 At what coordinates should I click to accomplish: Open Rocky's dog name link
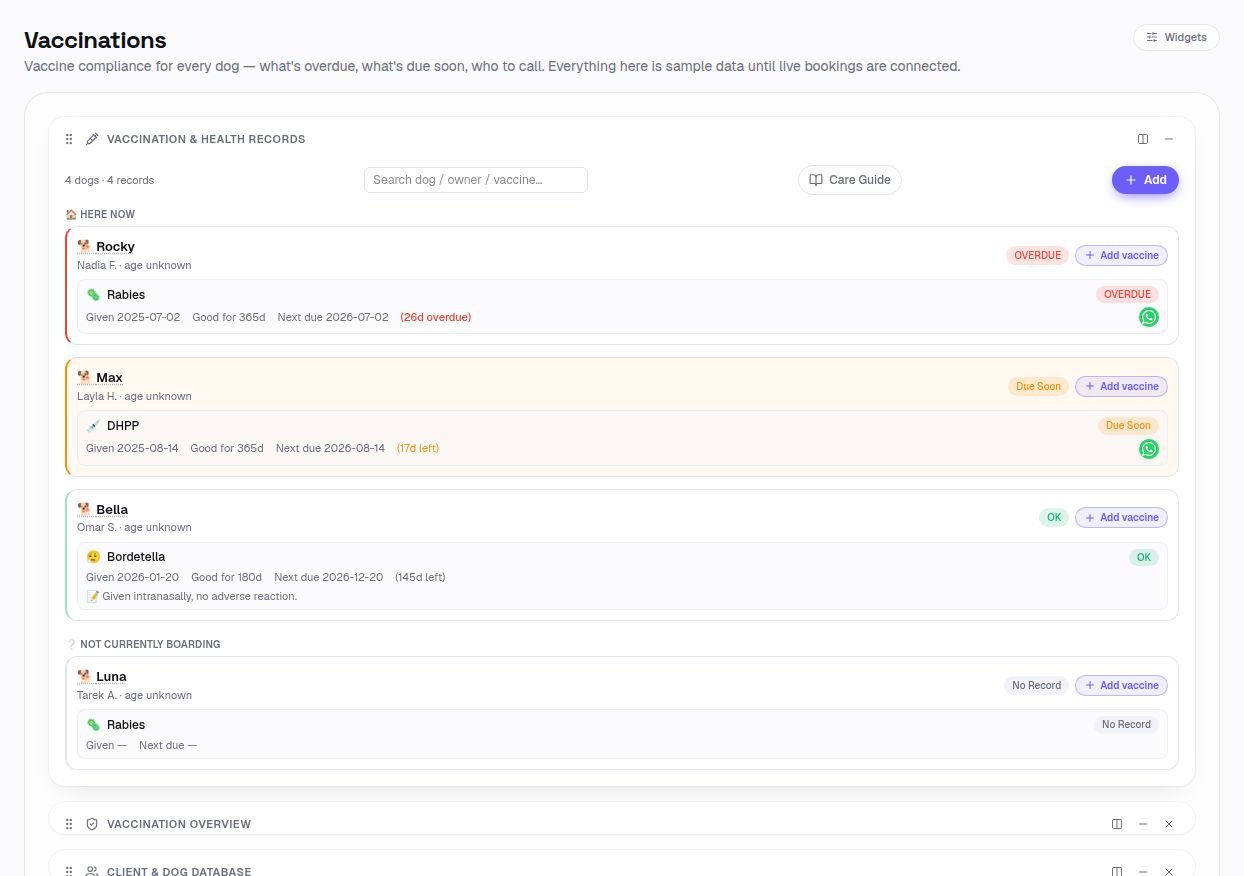pos(115,247)
